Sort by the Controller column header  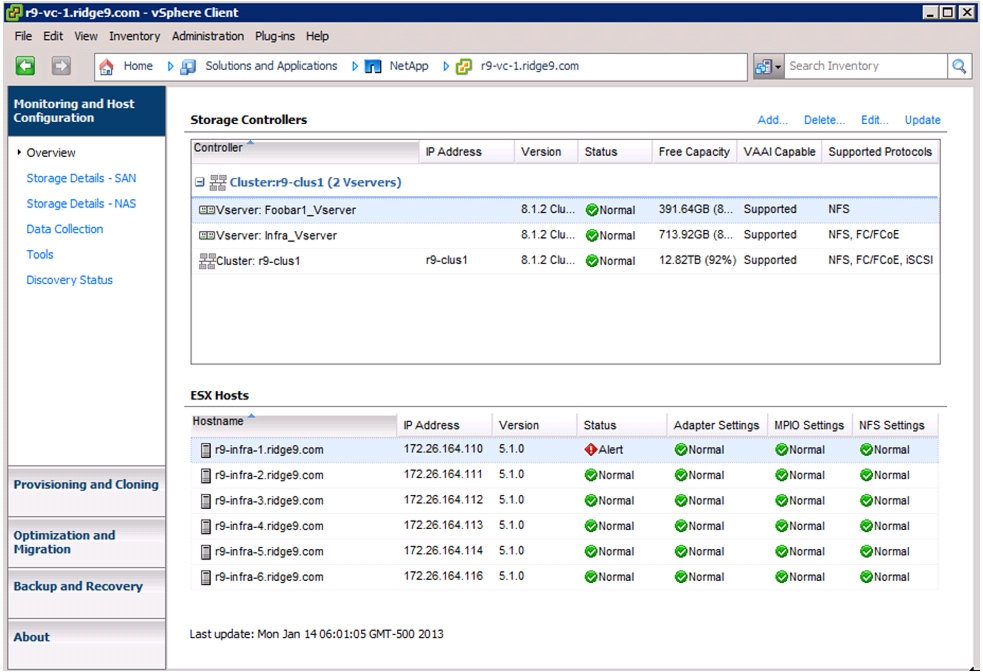pyautogui.click(x=305, y=151)
